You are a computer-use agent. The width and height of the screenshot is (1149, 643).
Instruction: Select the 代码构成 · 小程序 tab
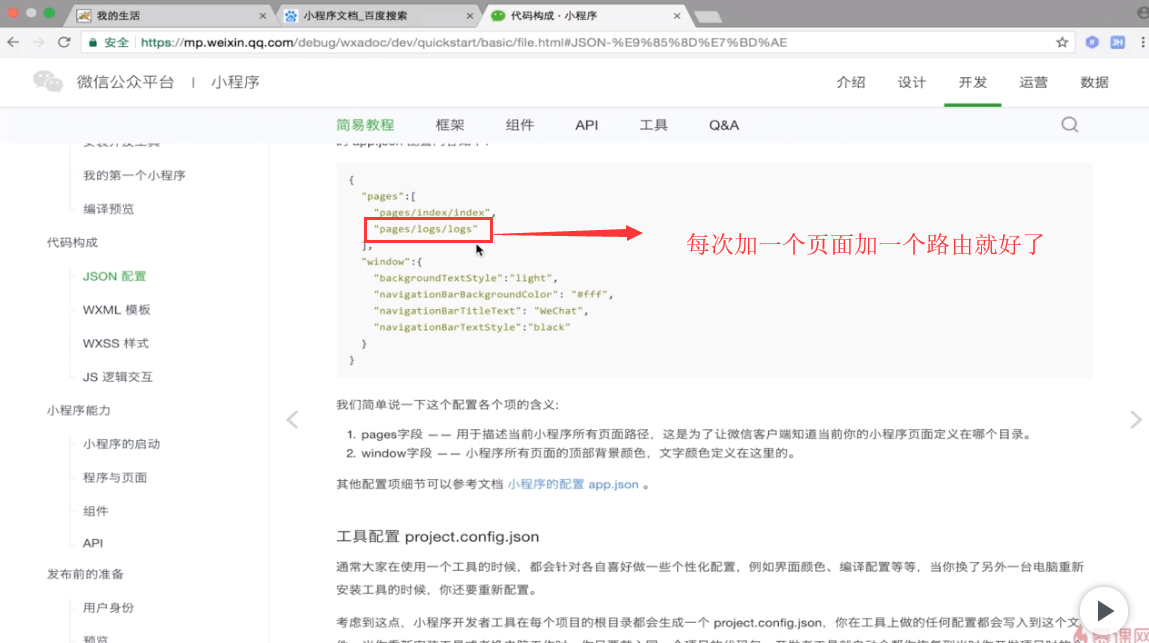[586, 15]
